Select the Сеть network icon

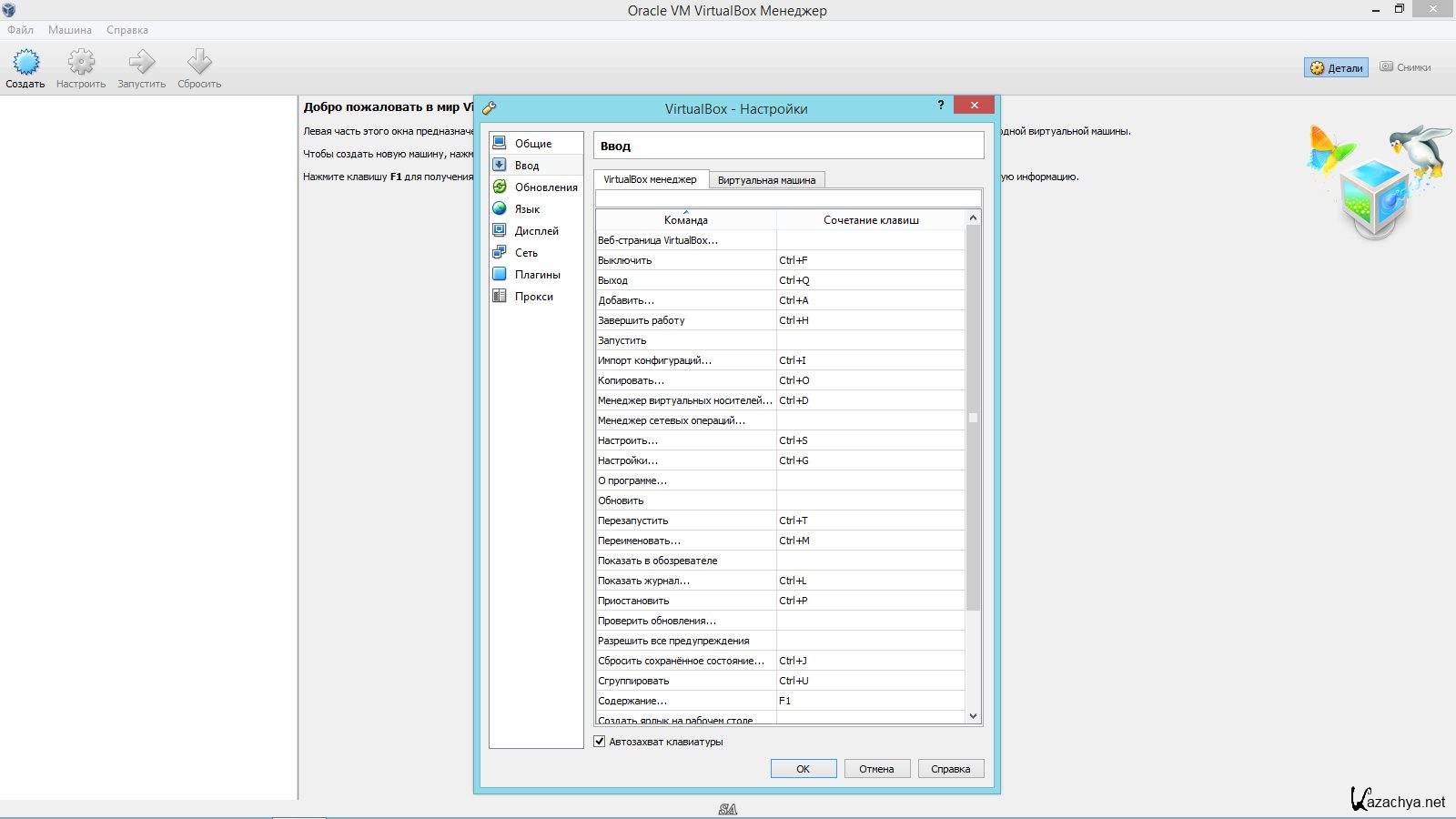[500, 252]
